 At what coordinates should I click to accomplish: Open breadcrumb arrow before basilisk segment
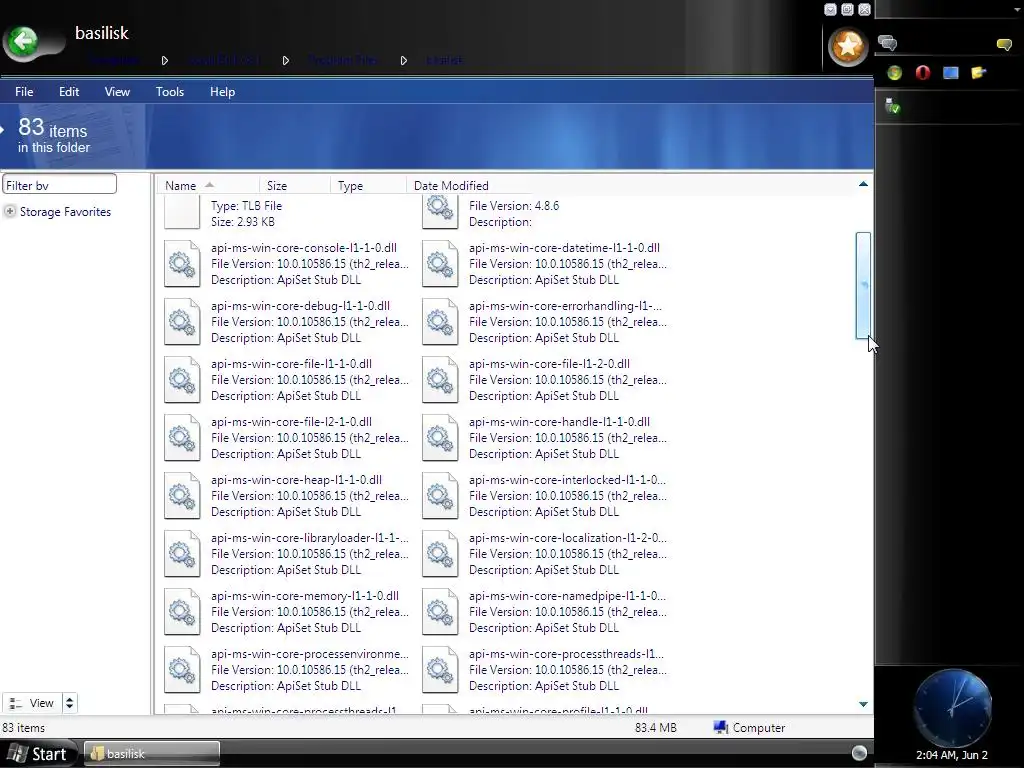coord(404,60)
